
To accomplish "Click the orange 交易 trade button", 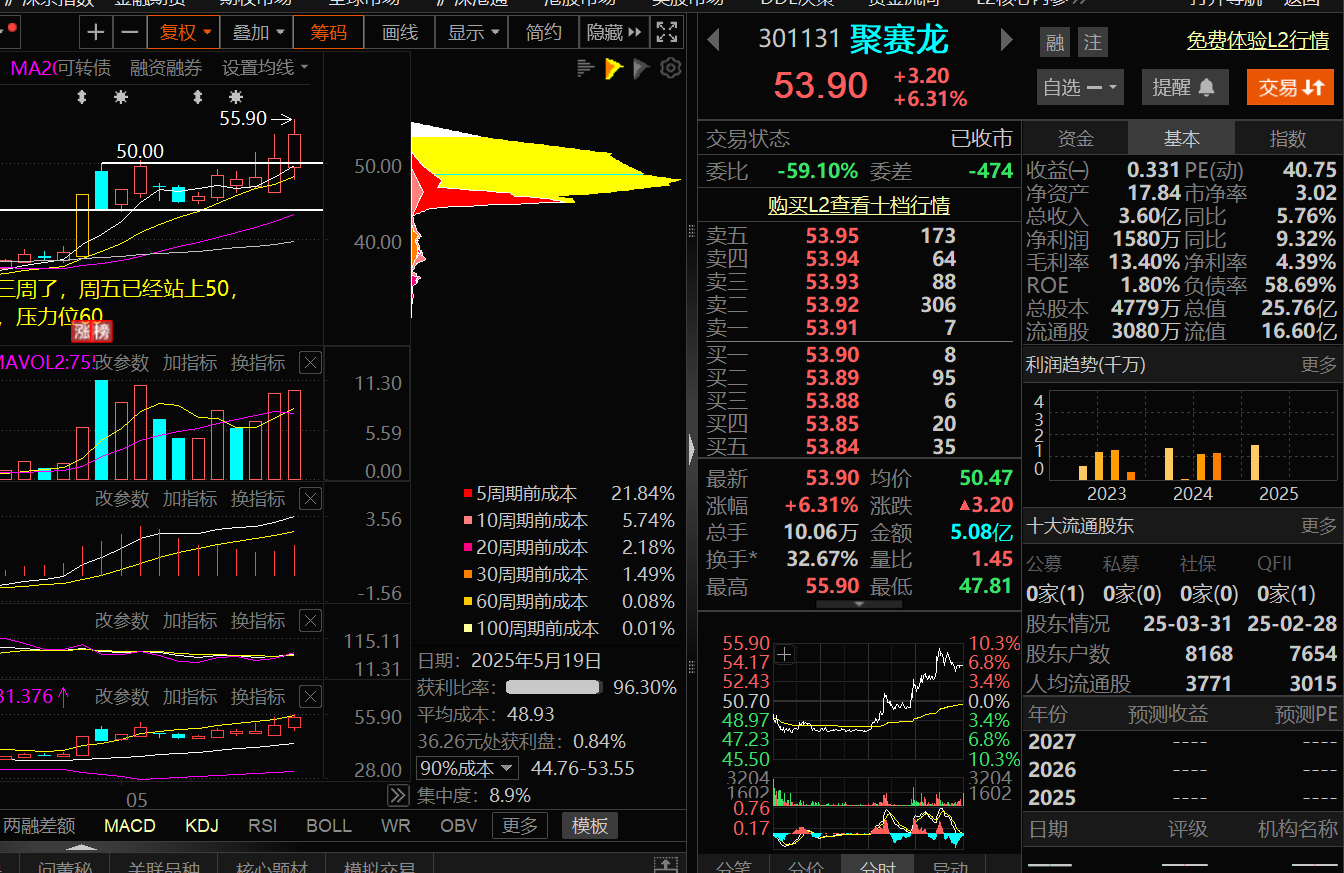I will (1290, 87).
